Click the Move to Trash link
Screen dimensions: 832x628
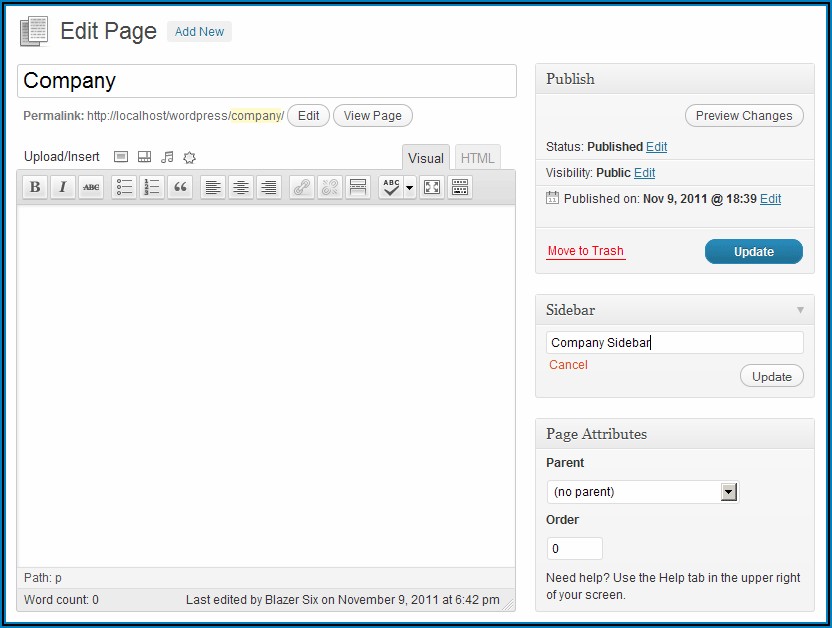(x=585, y=251)
